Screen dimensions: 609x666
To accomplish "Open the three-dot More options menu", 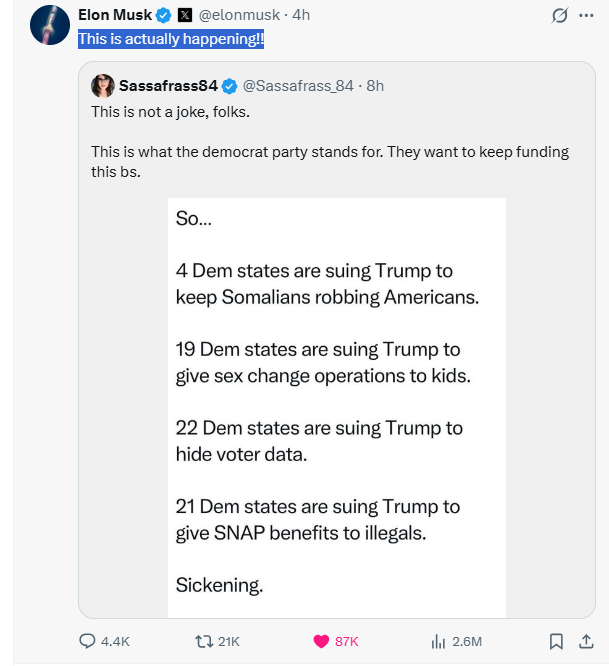I will coord(586,16).
